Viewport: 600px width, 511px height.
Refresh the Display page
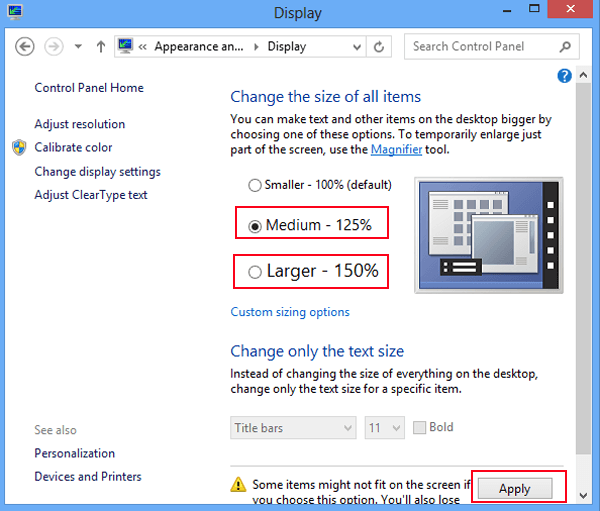(379, 47)
